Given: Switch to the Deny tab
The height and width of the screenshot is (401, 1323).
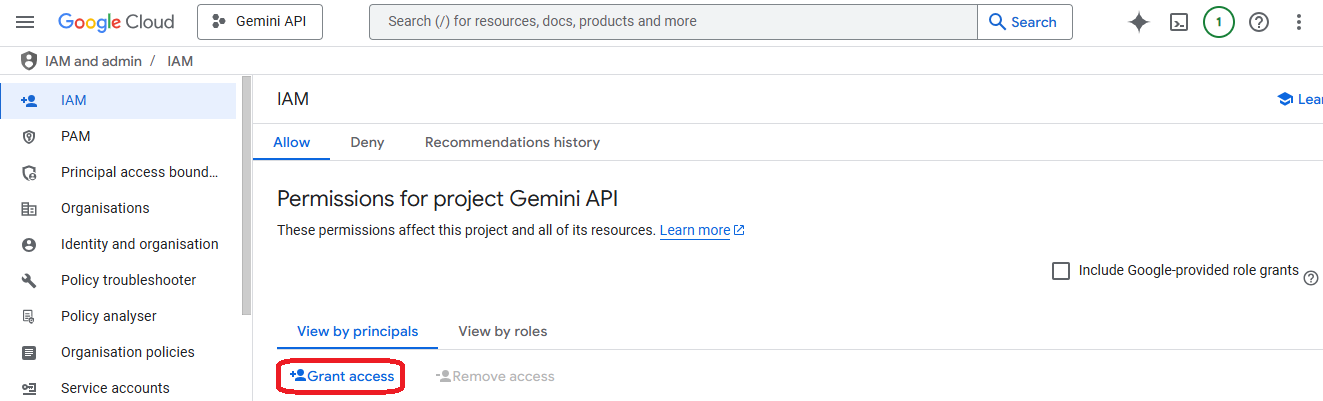Looking at the screenshot, I should pos(367,142).
